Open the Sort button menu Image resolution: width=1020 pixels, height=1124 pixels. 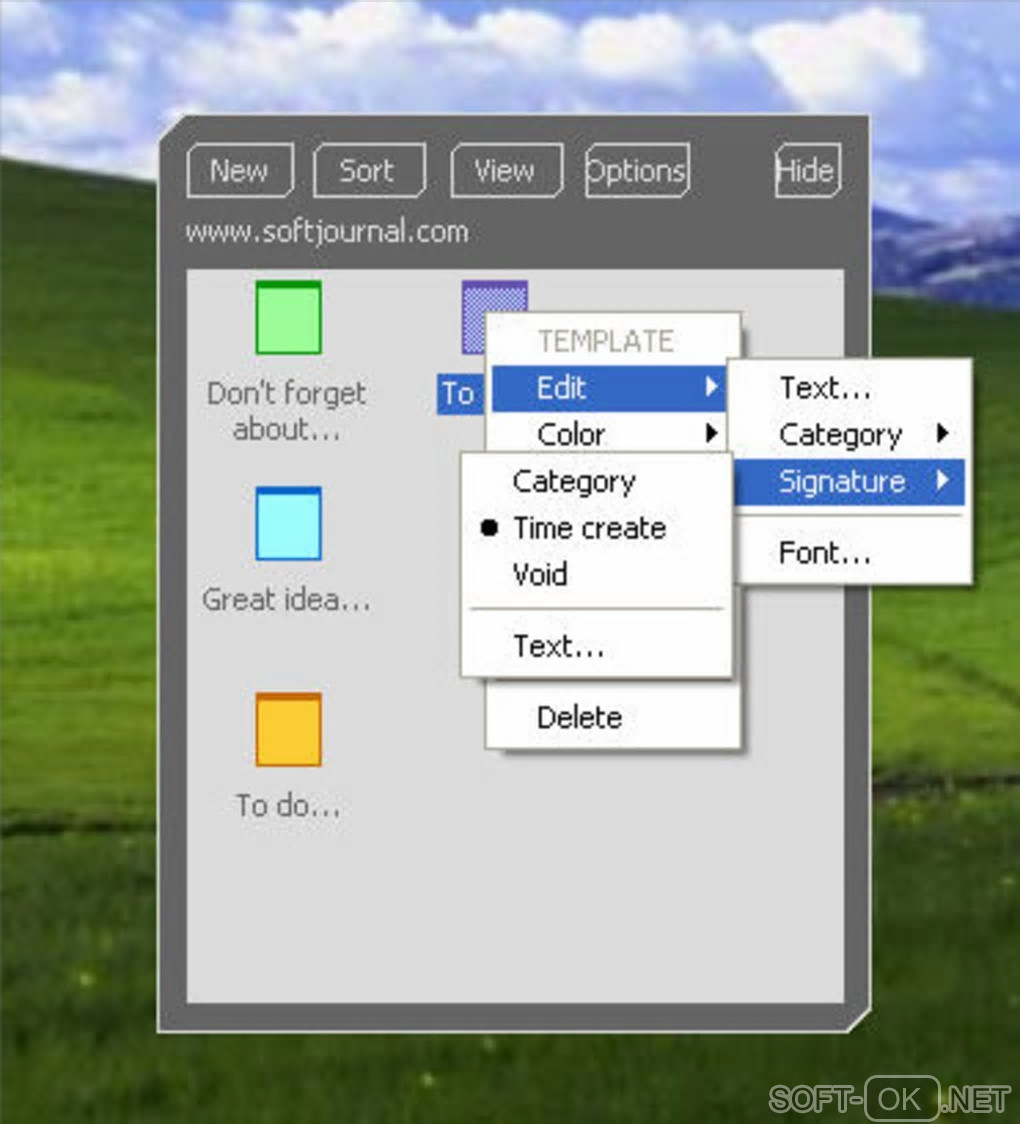(x=370, y=170)
